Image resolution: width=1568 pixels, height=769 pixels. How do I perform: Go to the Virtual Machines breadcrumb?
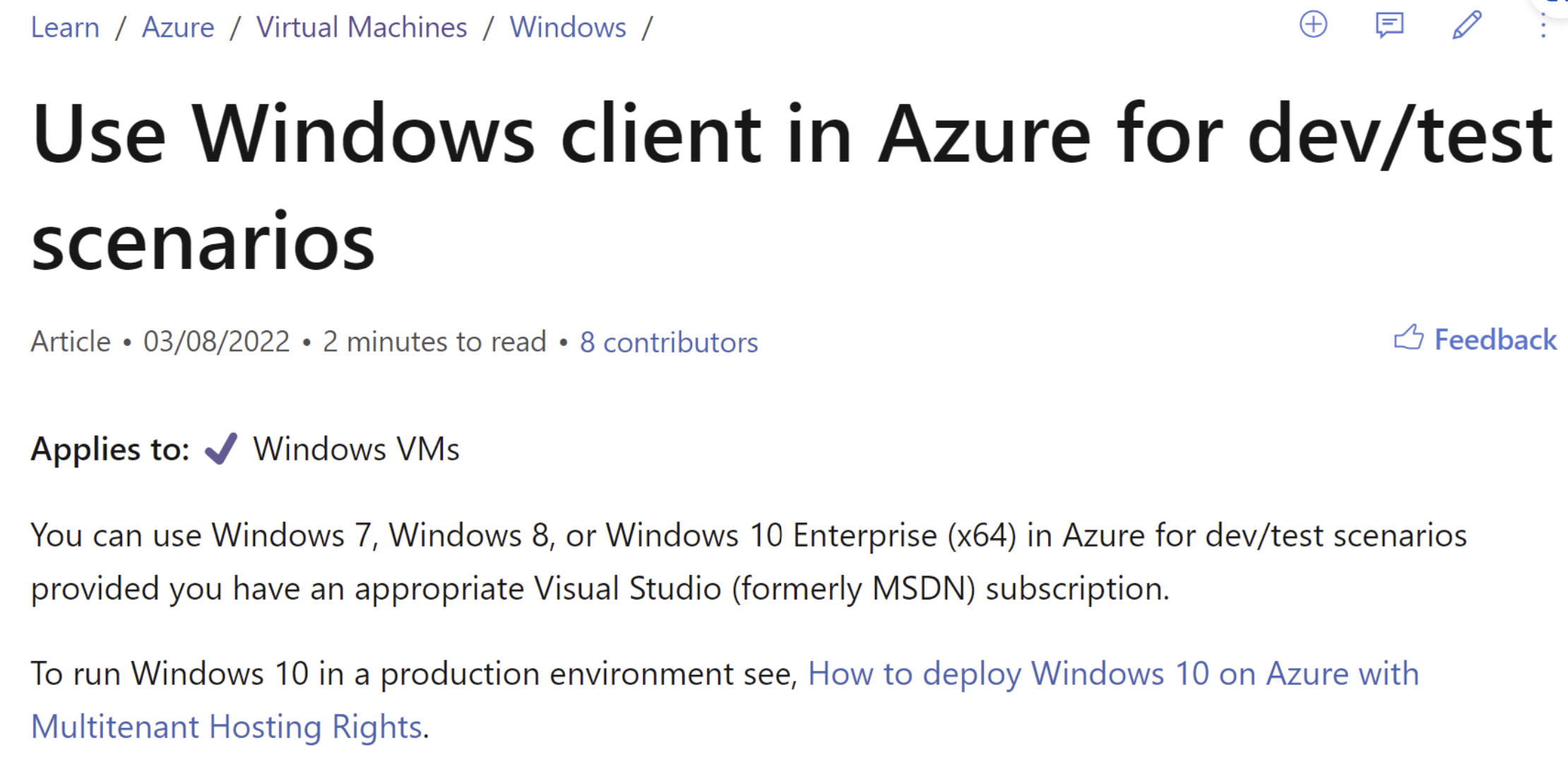(361, 27)
